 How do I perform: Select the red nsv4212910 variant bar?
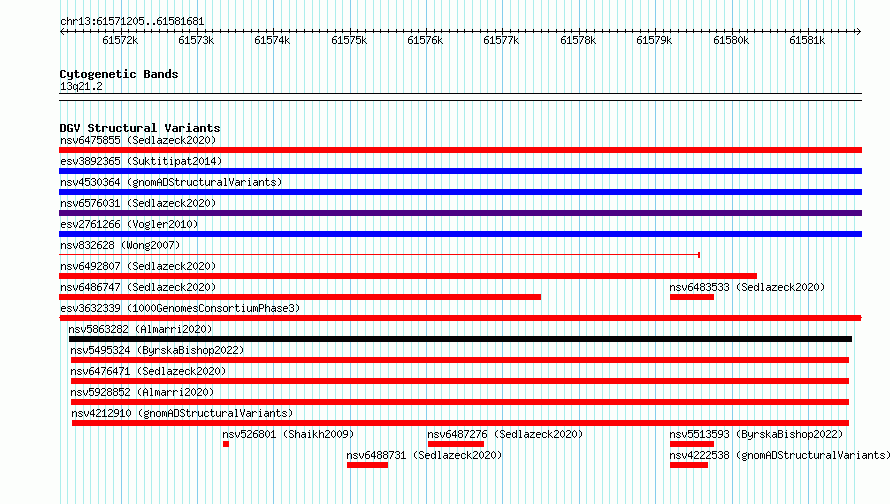460,423
